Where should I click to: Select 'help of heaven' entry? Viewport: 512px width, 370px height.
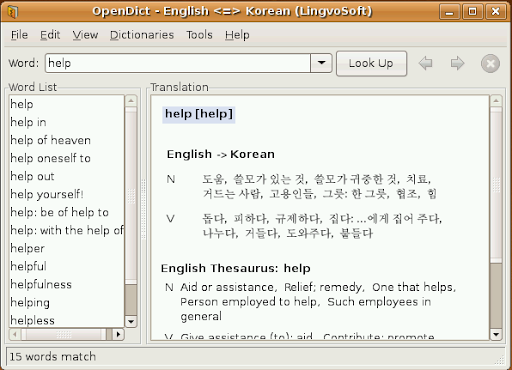coord(67,140)
